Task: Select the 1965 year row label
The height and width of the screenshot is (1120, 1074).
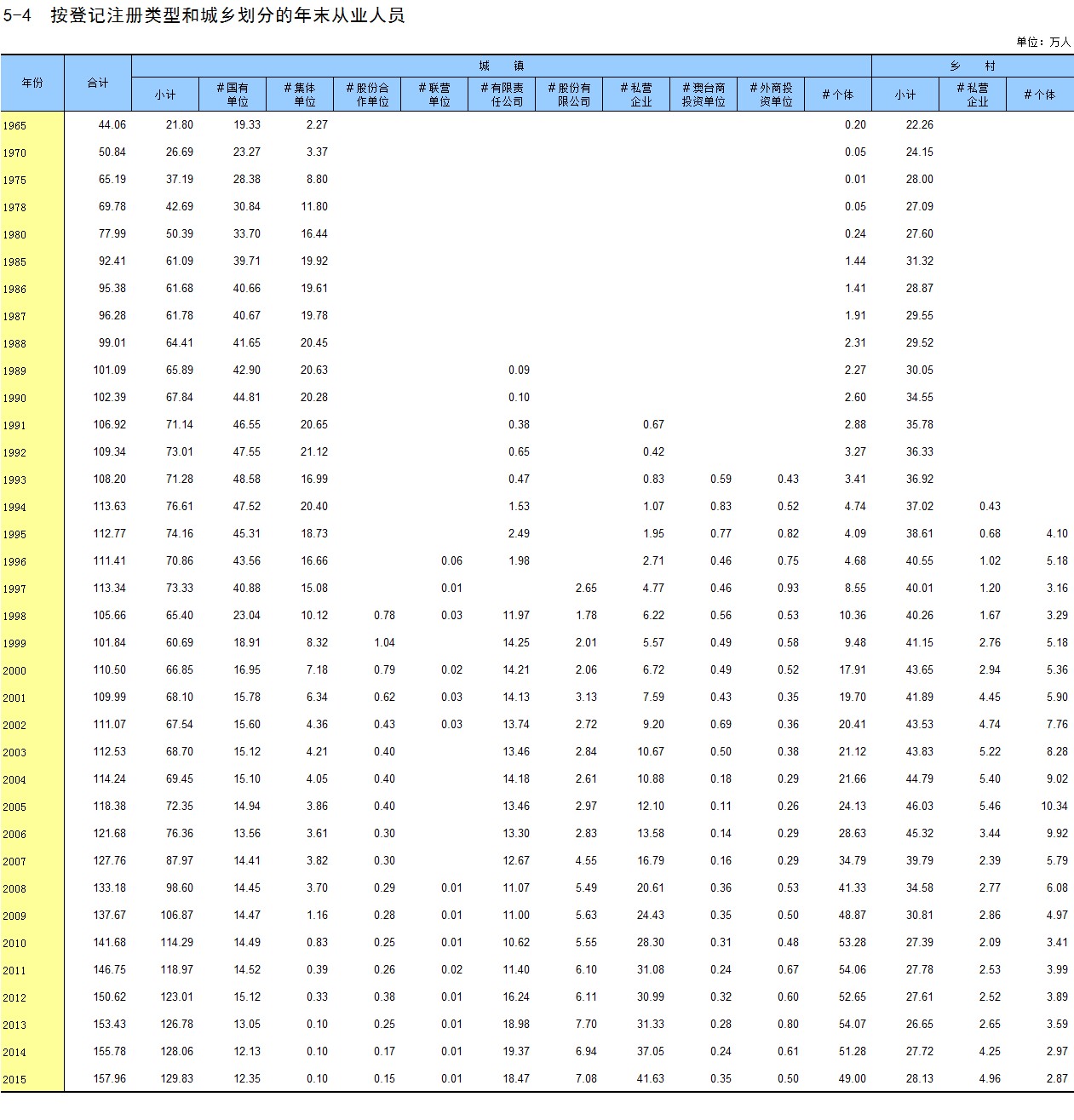Action: click(x=14, y=126)
